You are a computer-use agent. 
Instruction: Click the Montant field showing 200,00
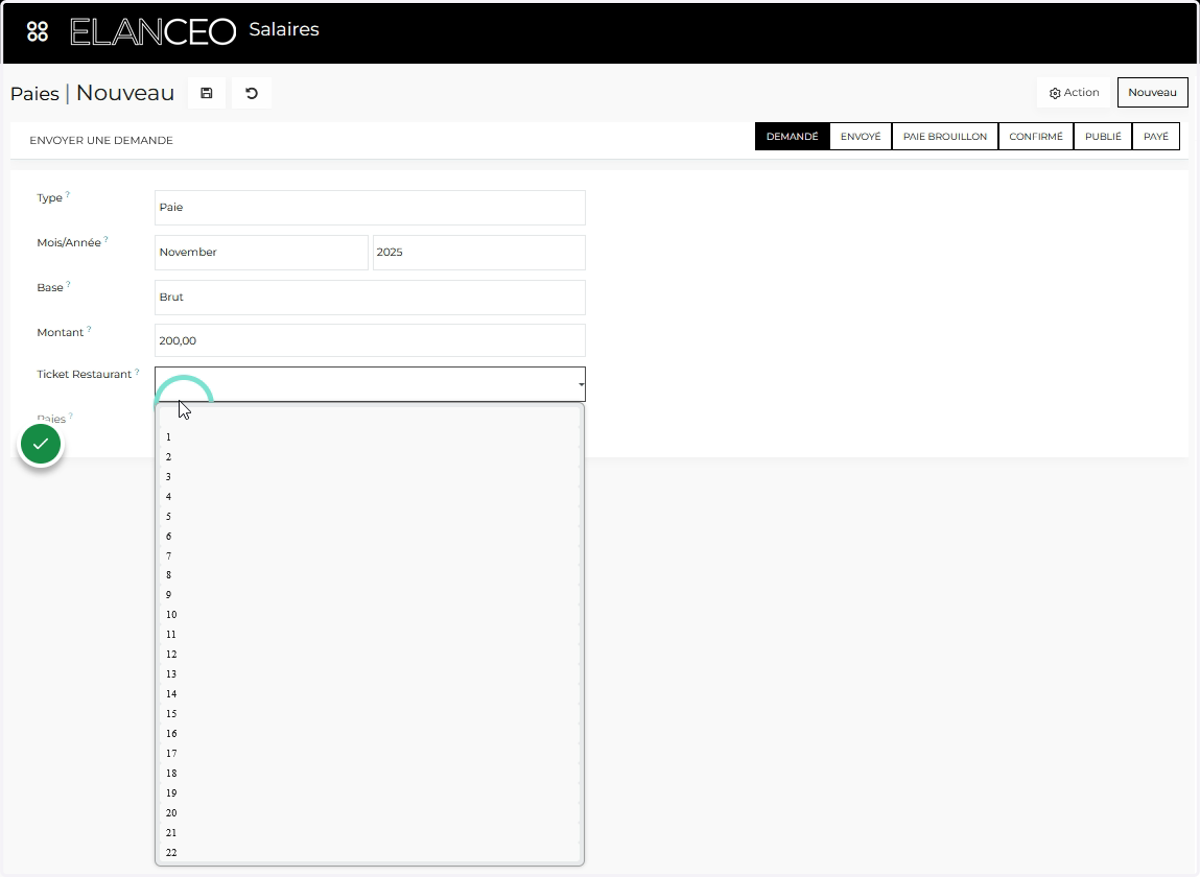[370, 340]
